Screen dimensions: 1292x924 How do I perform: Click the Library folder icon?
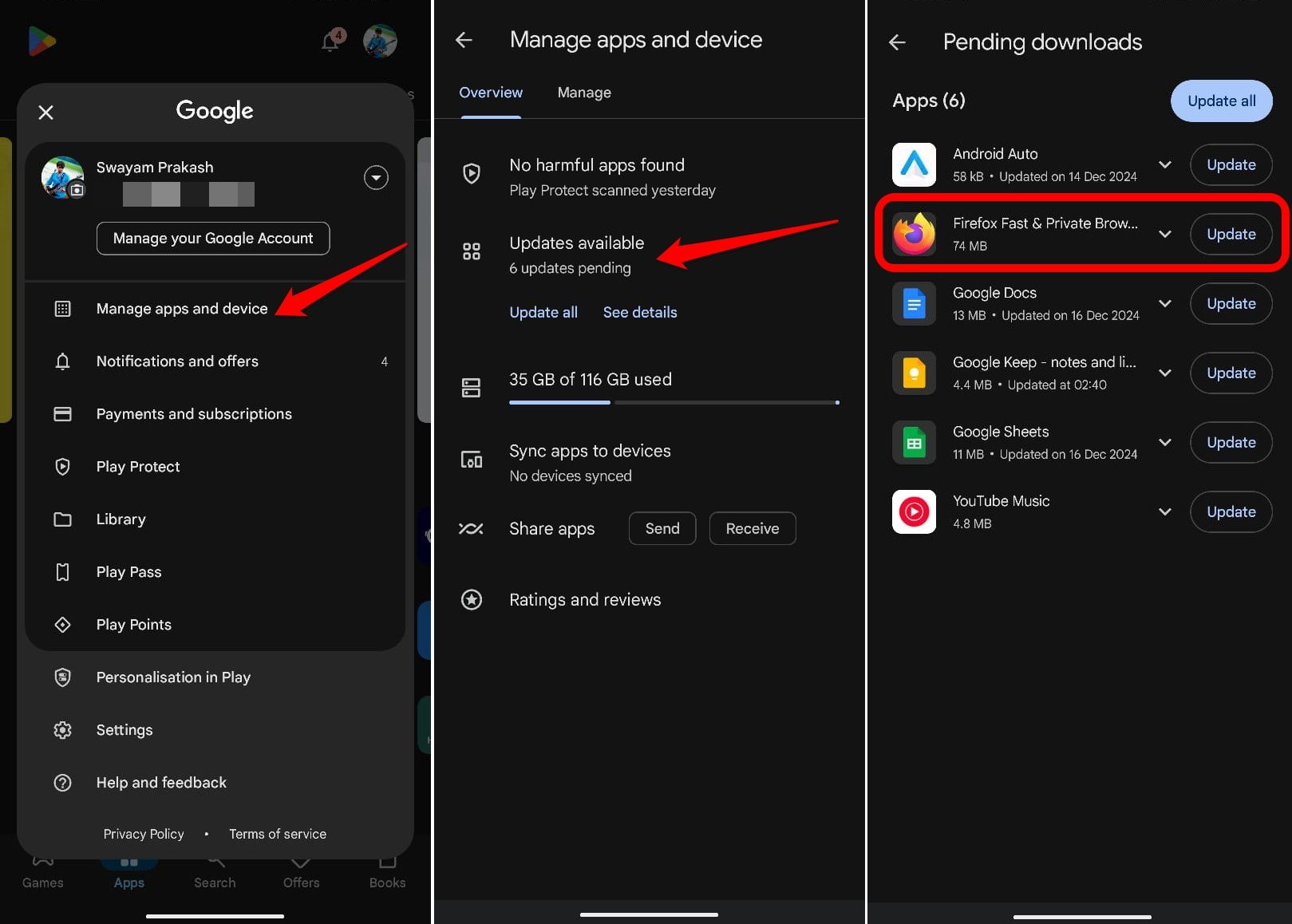point(62,519)
